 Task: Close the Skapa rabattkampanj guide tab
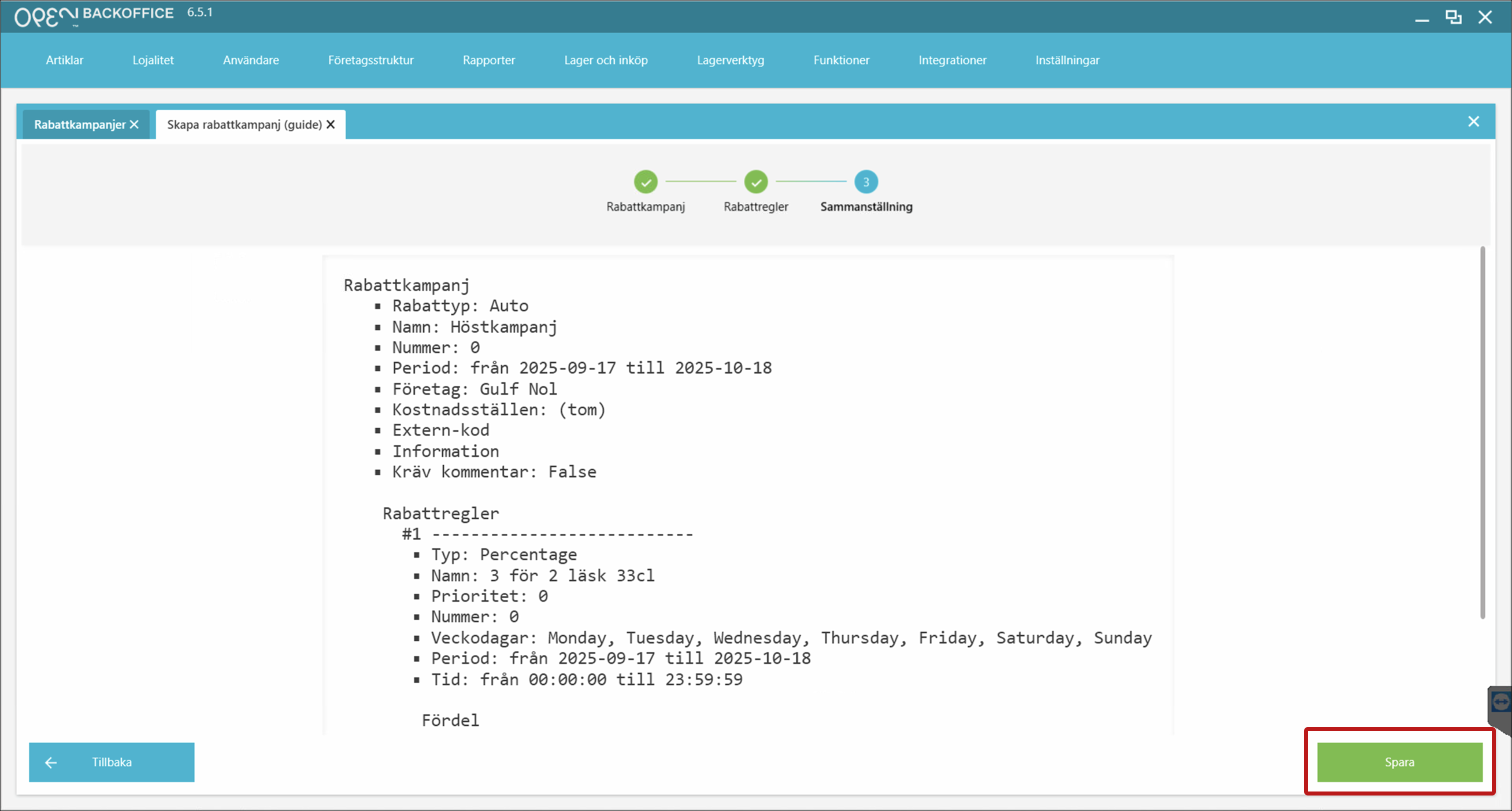click(331, 124)
